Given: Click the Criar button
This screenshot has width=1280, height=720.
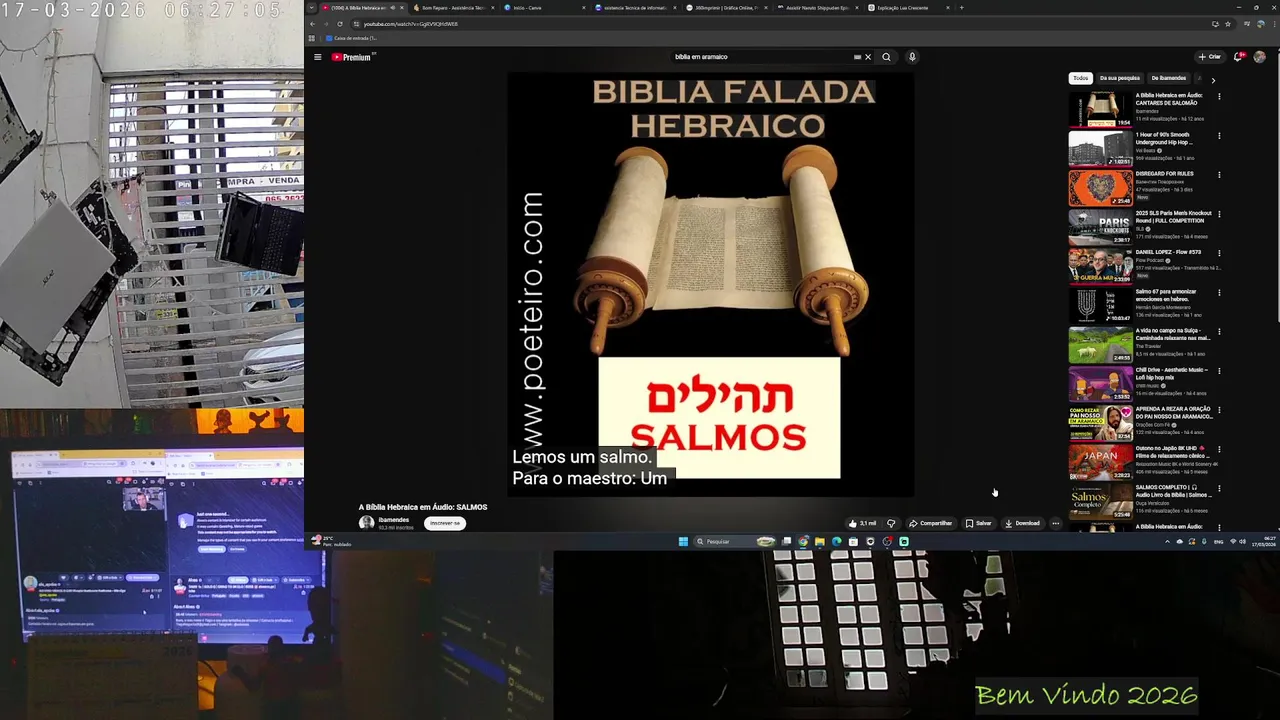Looking at the screenshot, I should tap(1210, 57).
